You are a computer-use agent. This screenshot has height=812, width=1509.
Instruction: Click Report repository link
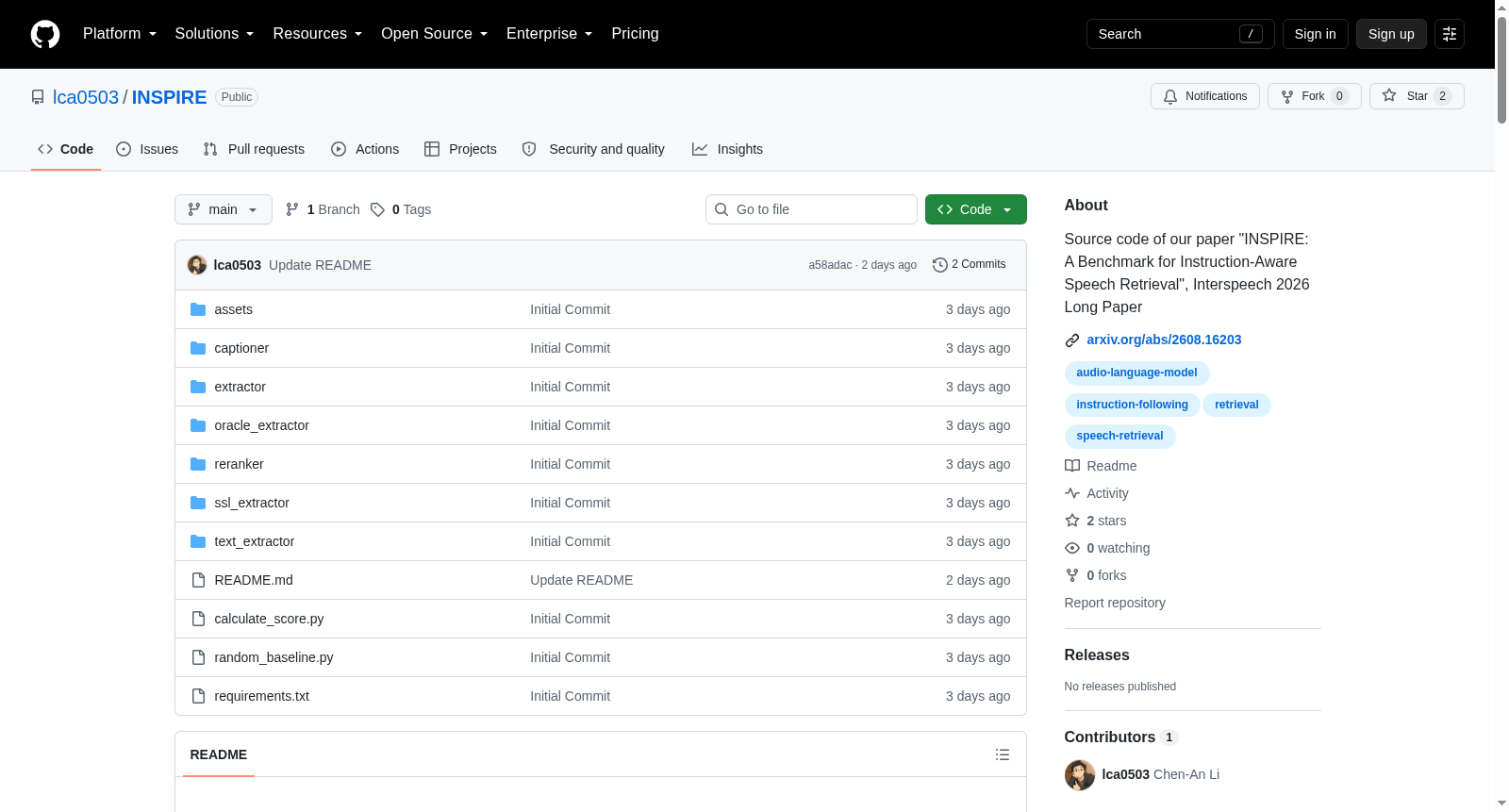(1115, 604)
